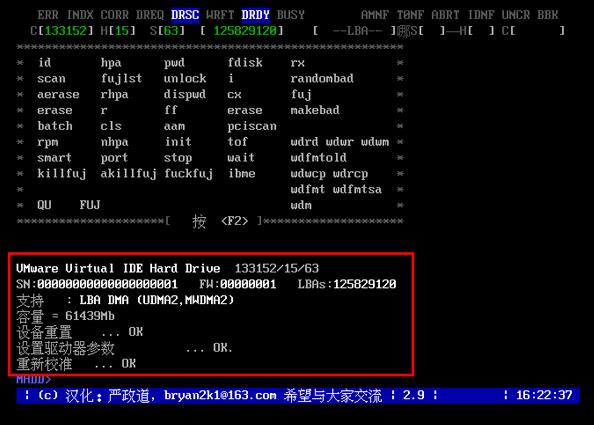Select the scan command
Viewport: 594px width, 425px height.
[x=52, y=78]
